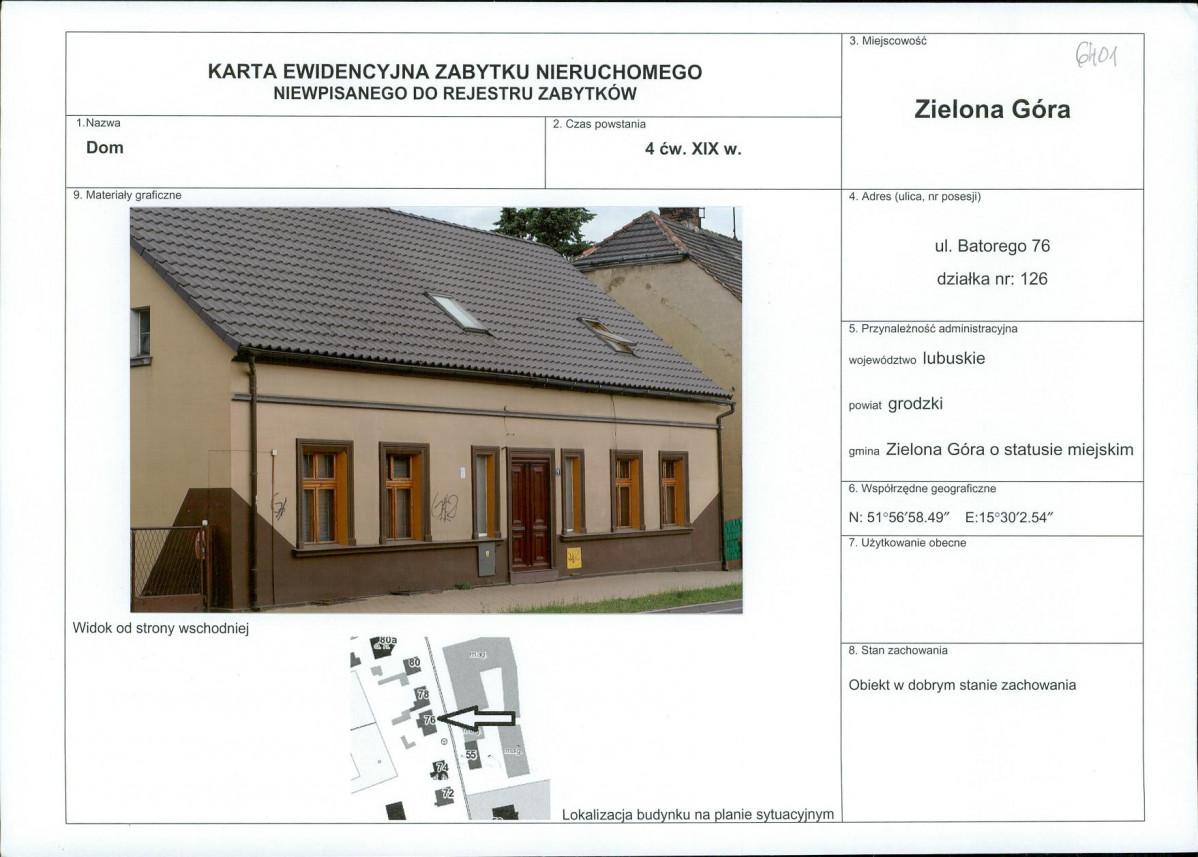Click the subtitle "NIEWPISANEGO DO REJESTRU ZABYTKÓW"
Image resolution: width=1198 pixels, height=857 pixels.
(455, 94)
